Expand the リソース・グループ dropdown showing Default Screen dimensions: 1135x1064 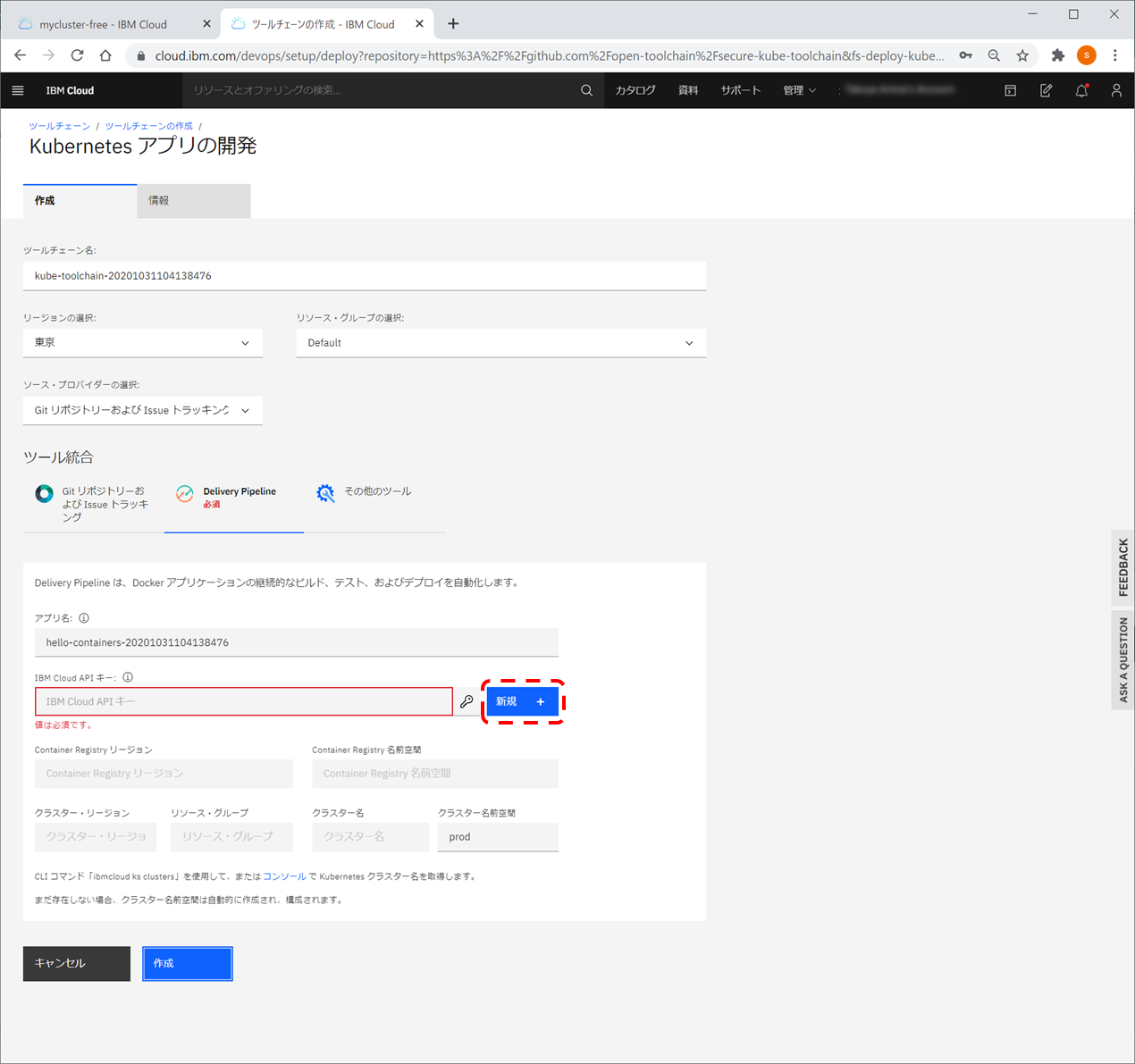pyautogui.click(x=501, y=343)
